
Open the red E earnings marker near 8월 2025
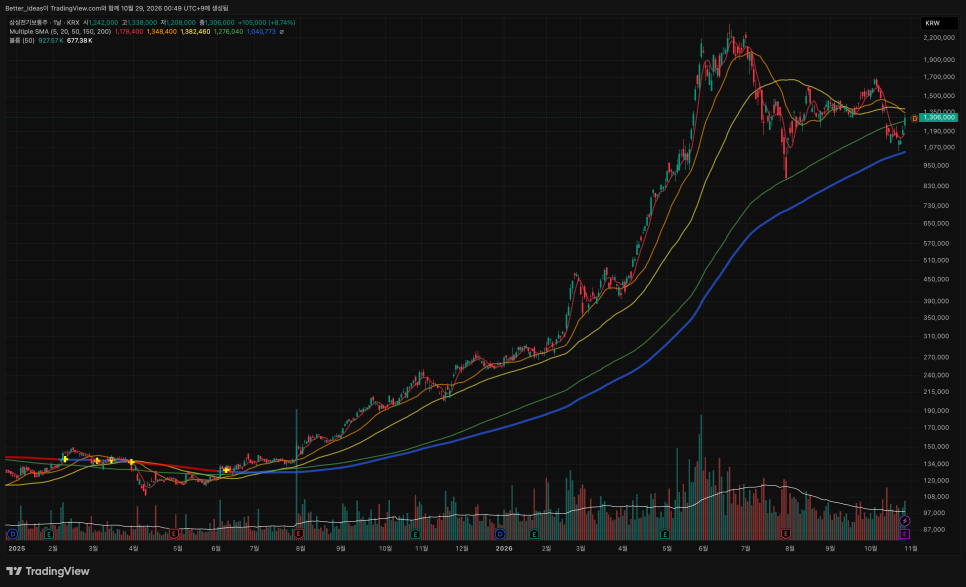(x=299, y=534)
